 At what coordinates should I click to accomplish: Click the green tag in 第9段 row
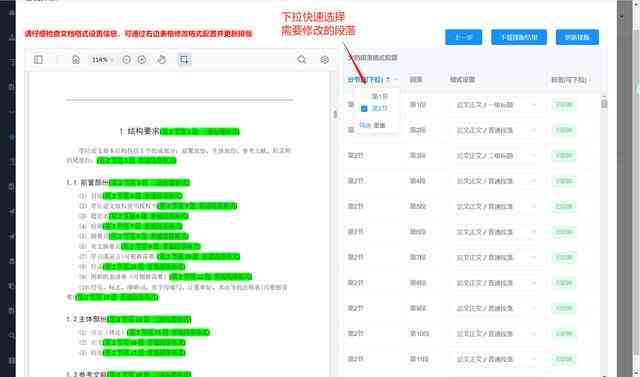point(564,308)
